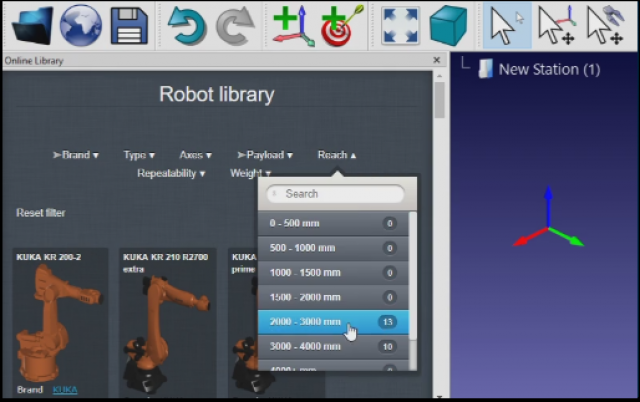Click the Reset filter link
This screenshot has height=402, width=640.
pos(41,213)
